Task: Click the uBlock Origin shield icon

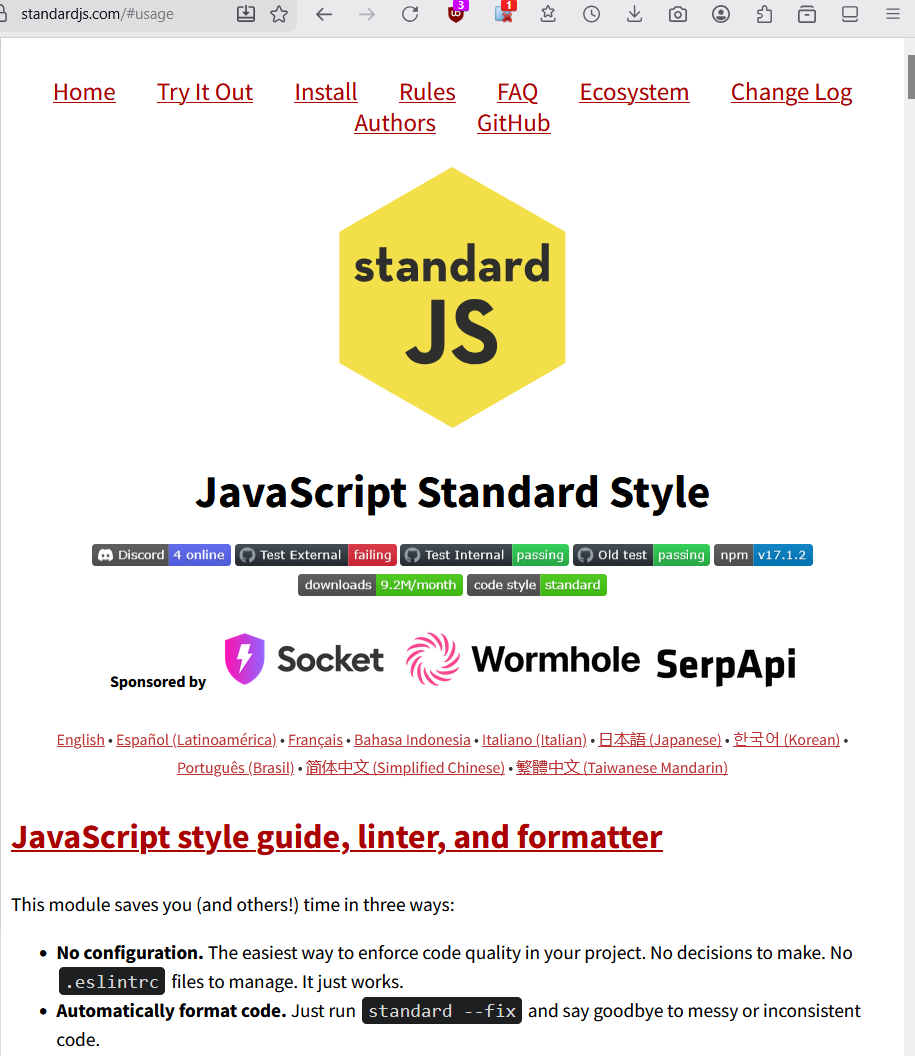Action: (x=457, y=15)
